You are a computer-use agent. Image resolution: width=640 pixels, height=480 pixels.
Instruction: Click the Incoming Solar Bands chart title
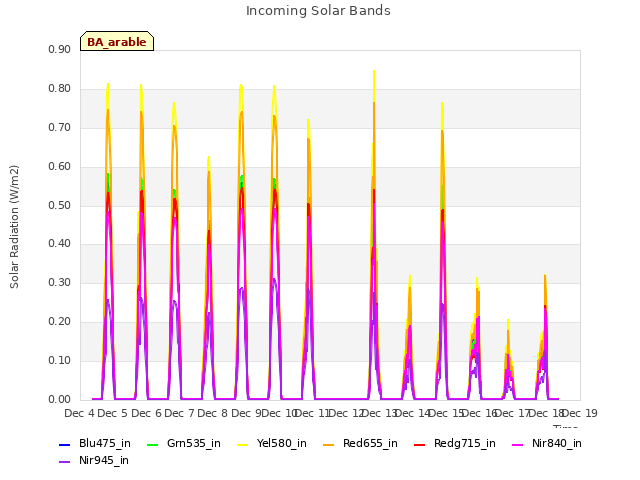click(x=318, y=11)
